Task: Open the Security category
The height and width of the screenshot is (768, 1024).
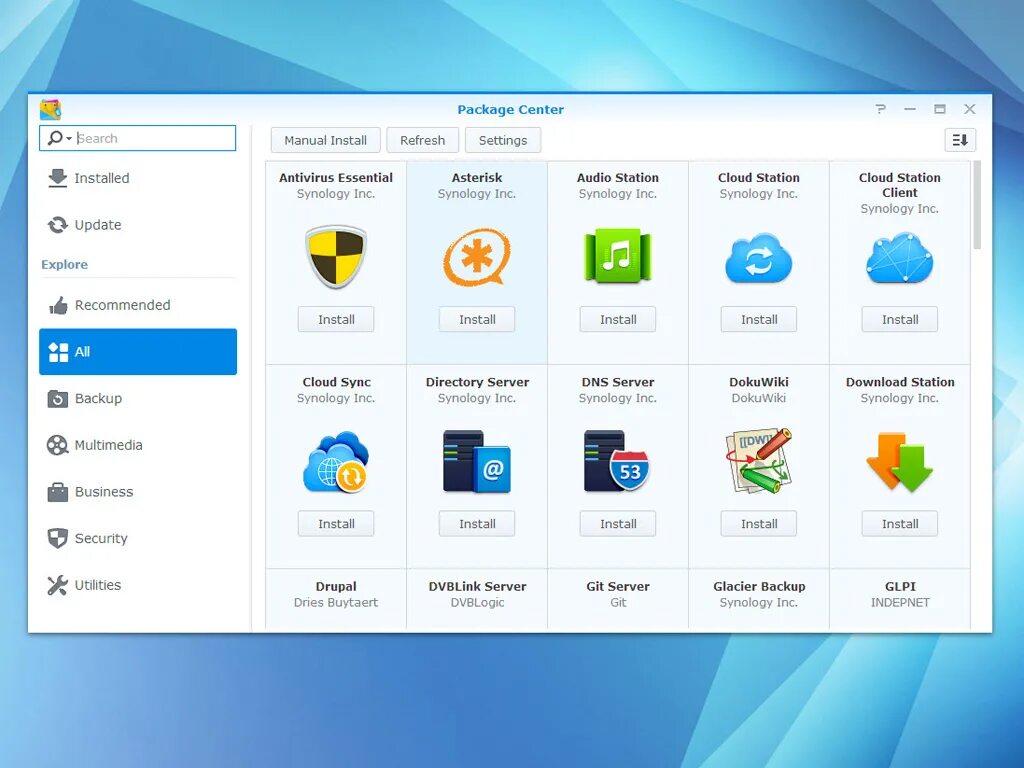Action: (137, 538)
